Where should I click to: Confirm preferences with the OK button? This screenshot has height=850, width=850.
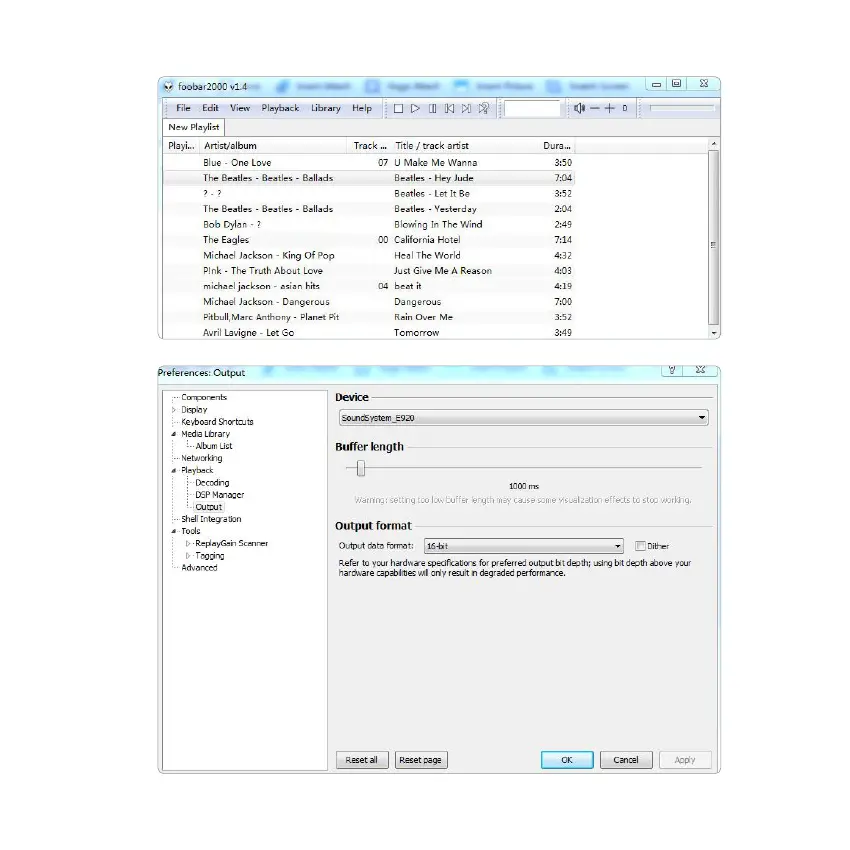click(x=567, y=760)
